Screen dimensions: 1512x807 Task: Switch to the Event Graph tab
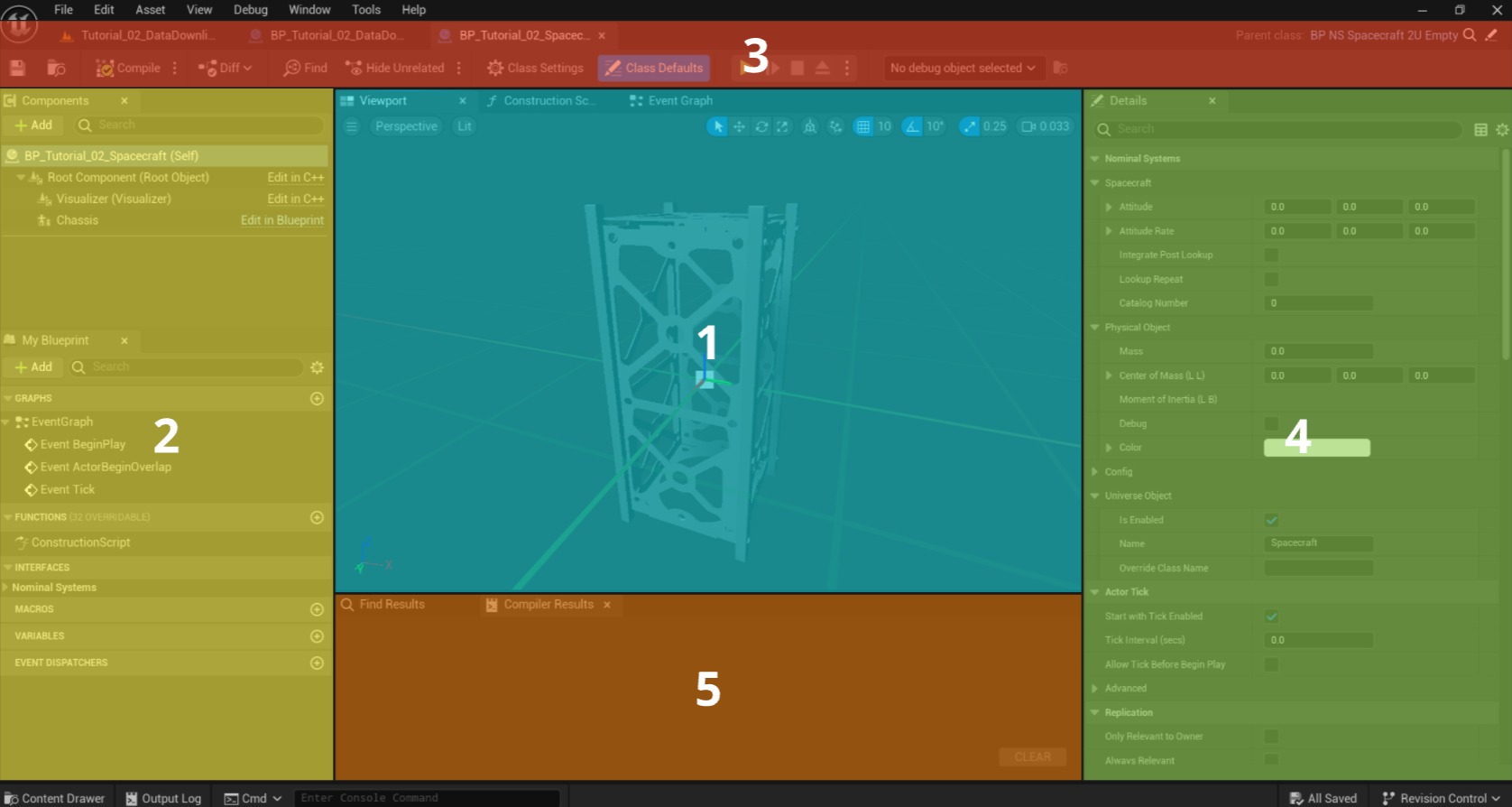tap(679, 101)
